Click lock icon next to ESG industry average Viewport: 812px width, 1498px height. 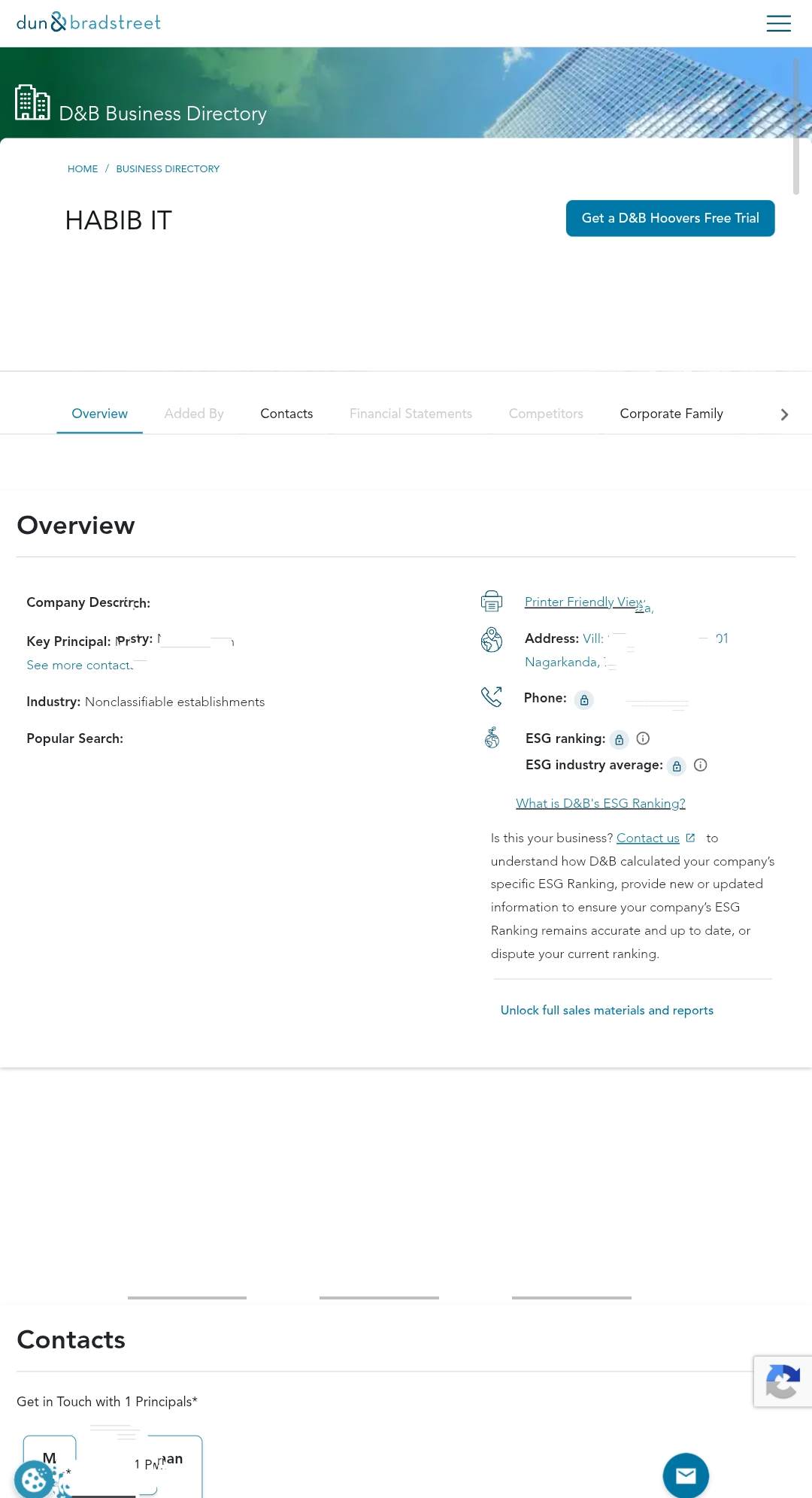tap(677, 766)
